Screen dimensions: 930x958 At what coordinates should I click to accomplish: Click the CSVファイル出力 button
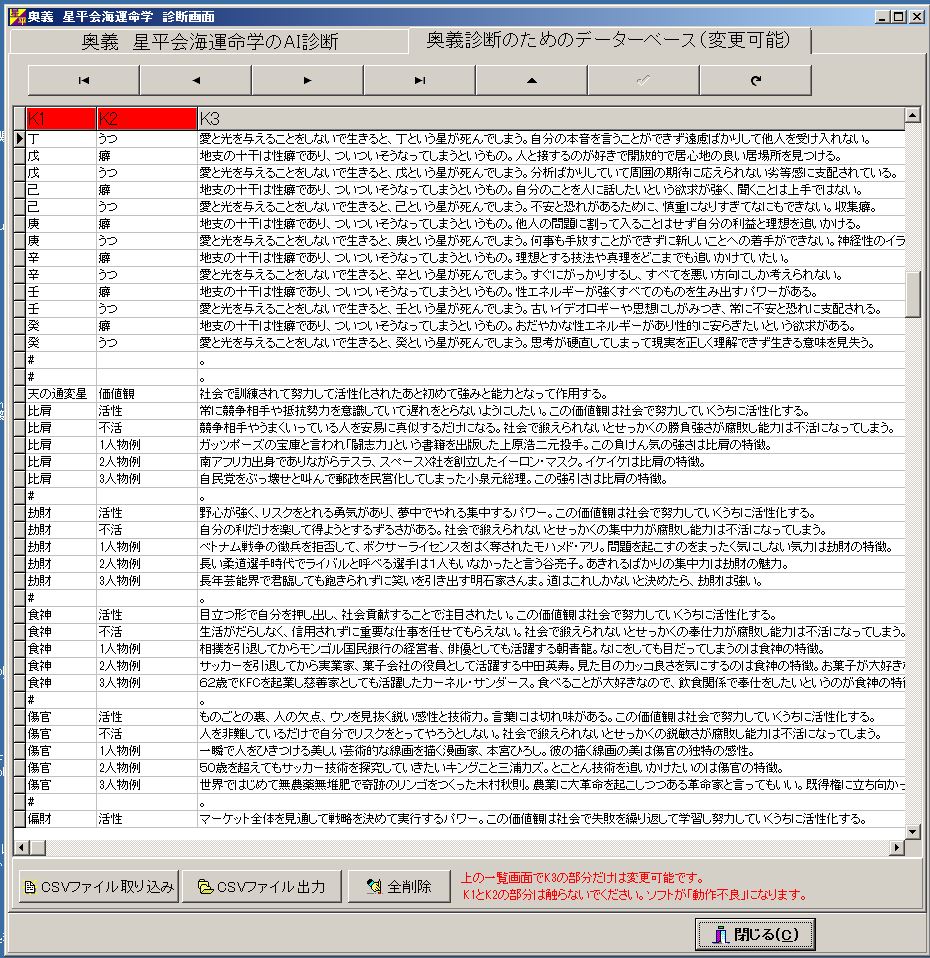point(262,886)
